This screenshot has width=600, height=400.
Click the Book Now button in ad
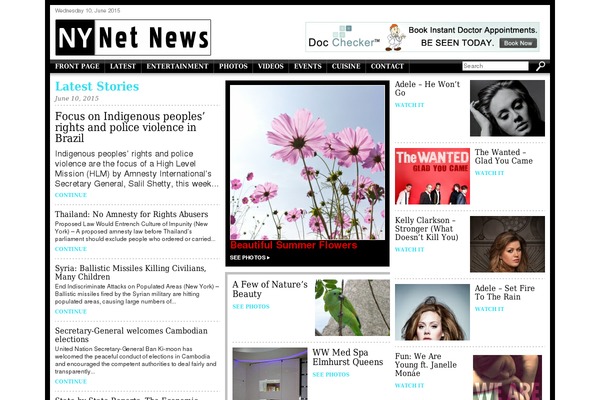pyautogui.click(x=518, y=43)
